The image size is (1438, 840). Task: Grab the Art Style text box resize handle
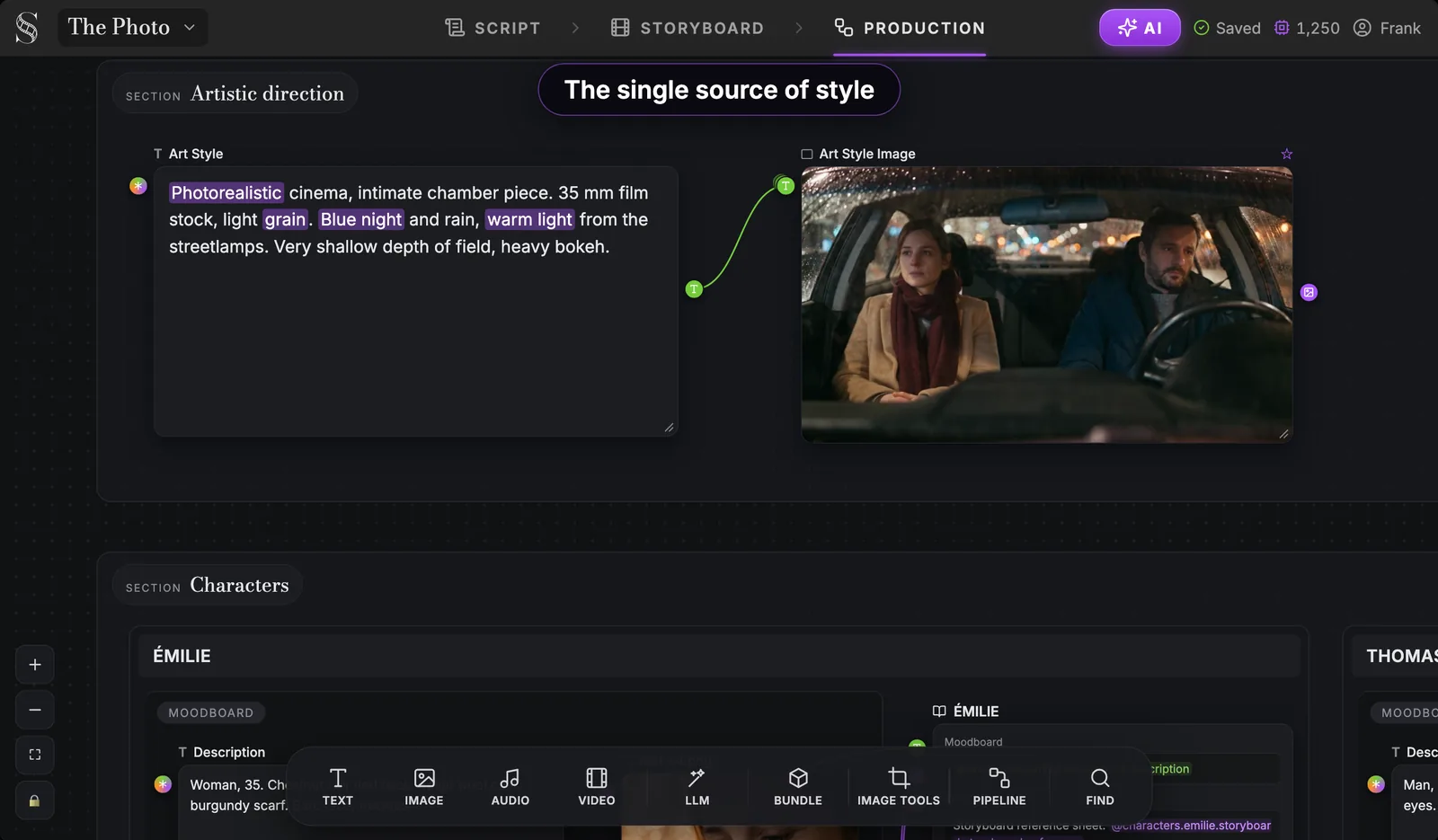669,428
